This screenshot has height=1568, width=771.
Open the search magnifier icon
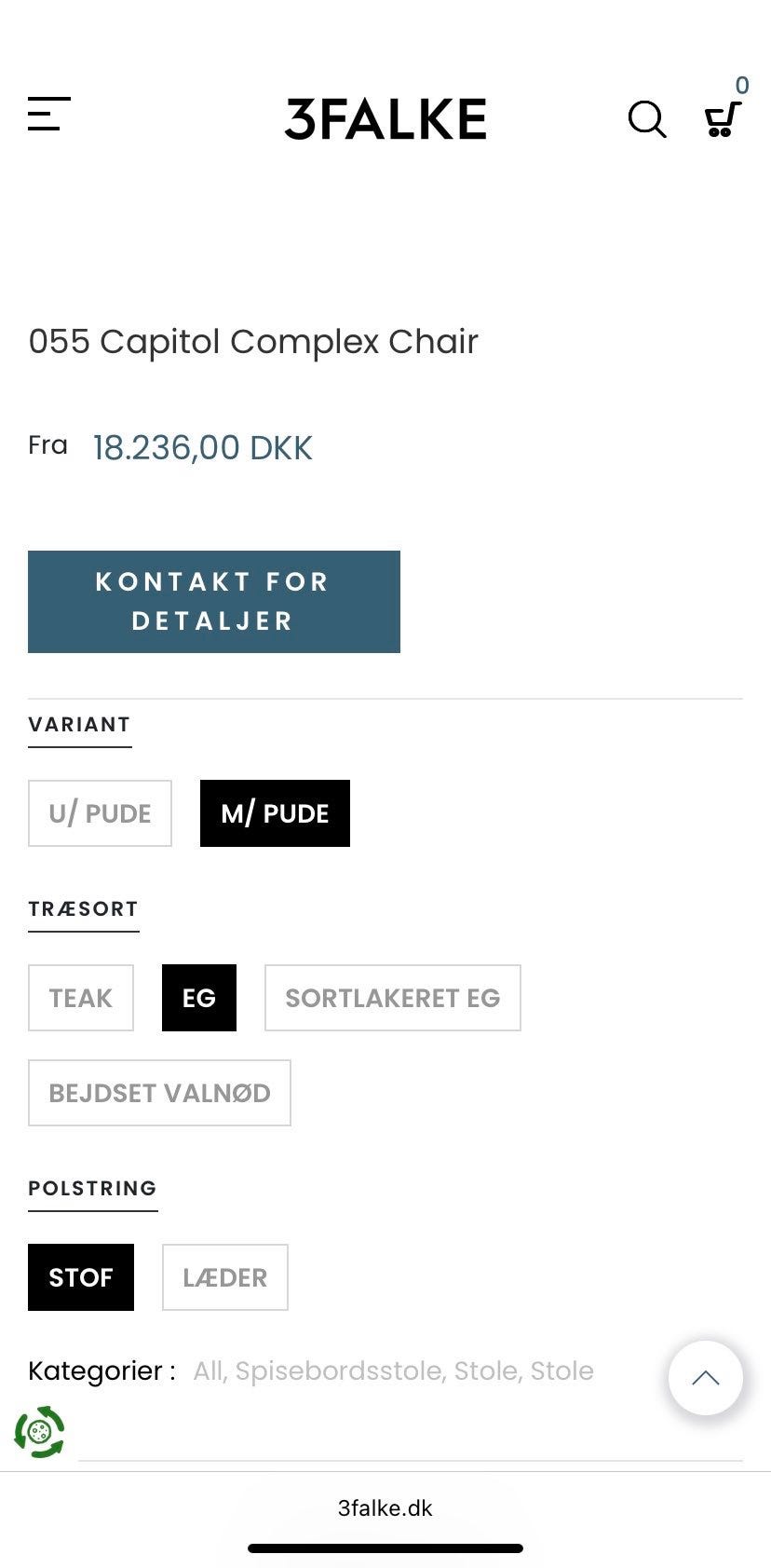[x=646, y=119]
